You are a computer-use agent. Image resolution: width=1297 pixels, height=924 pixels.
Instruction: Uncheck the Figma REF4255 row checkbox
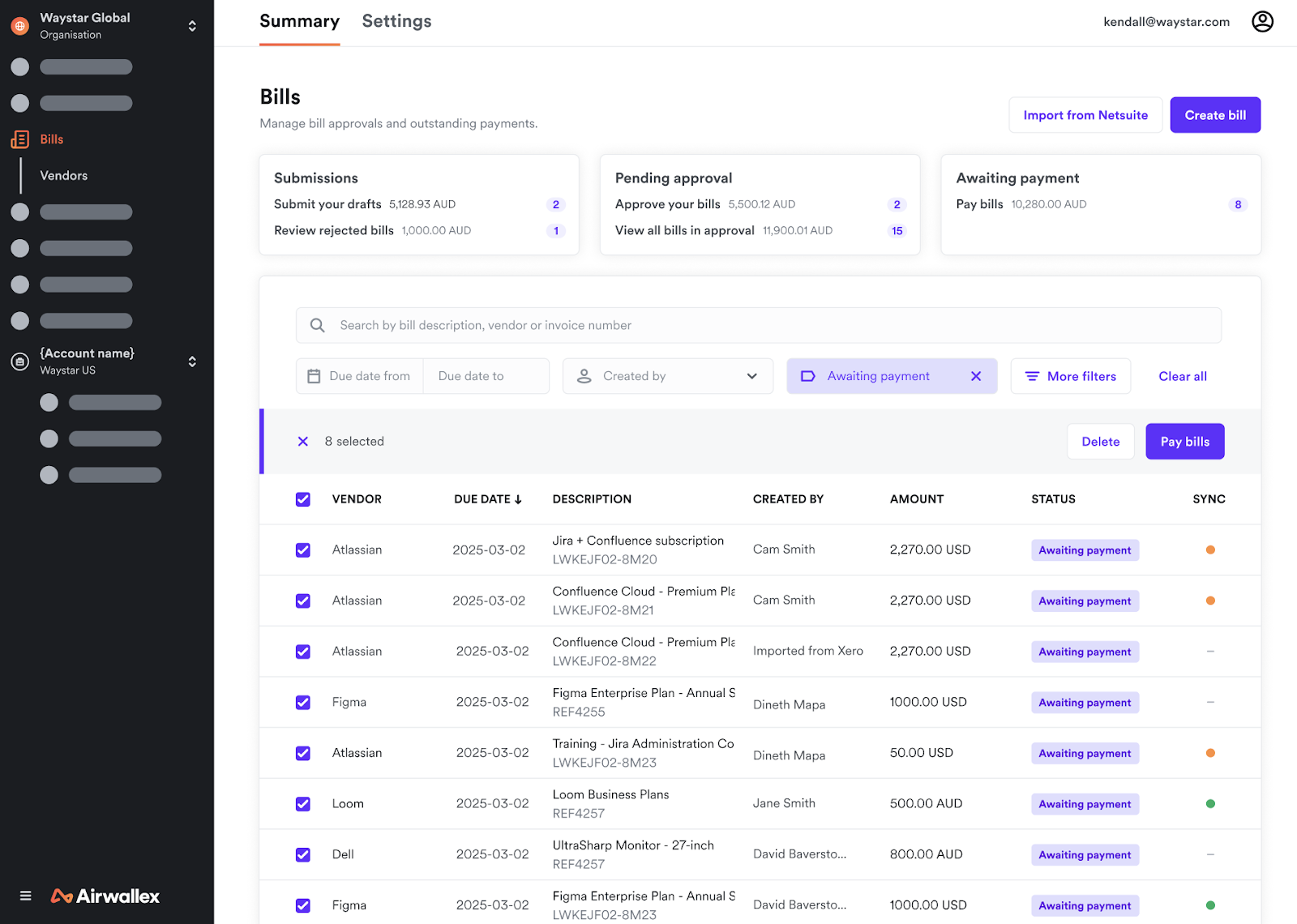[303, 703]
